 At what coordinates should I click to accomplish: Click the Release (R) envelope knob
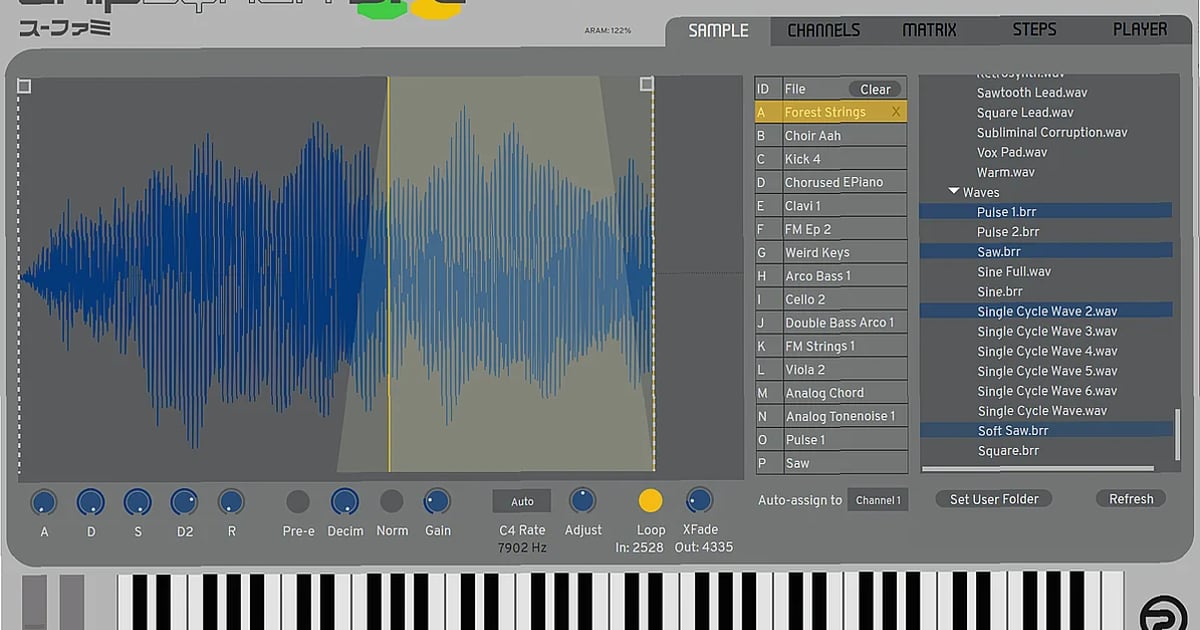[231, 503]
